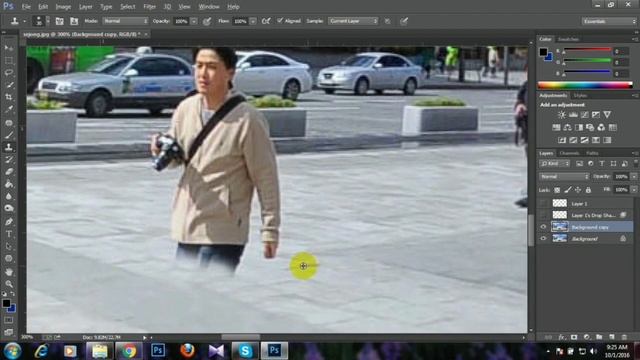Select the Eyedropper tool
Viewport: 640px width, 360px height.
[x=9, y=109]
